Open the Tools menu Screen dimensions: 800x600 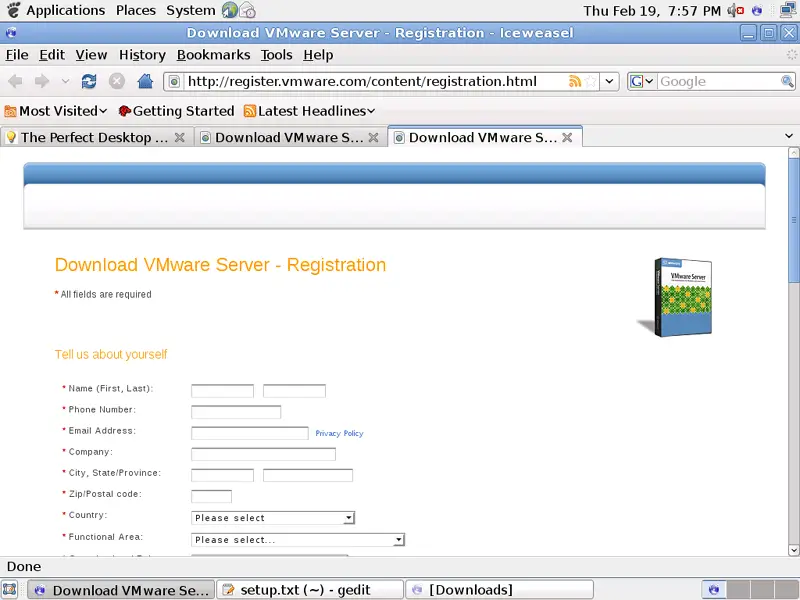(x=277, y=55)
